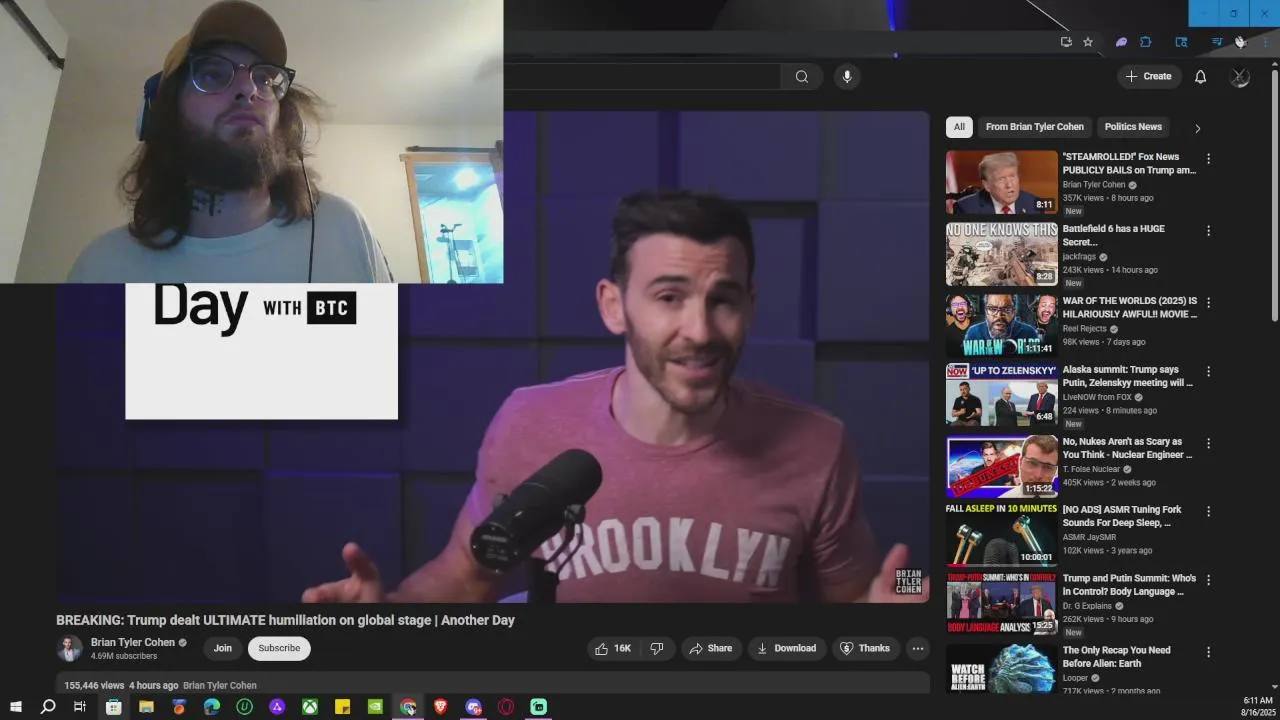Open Xbox app from taskbar

pyautogui.click(x=310, y=707)
